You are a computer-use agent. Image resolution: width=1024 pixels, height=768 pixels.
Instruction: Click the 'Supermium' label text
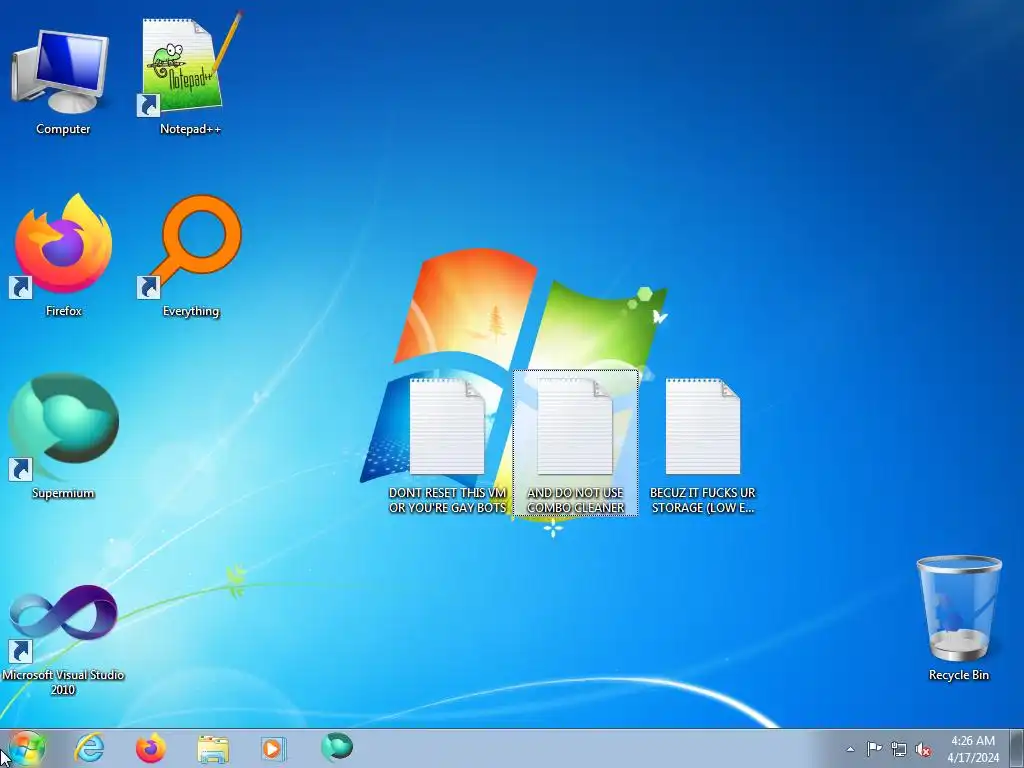tap(63, 493)
